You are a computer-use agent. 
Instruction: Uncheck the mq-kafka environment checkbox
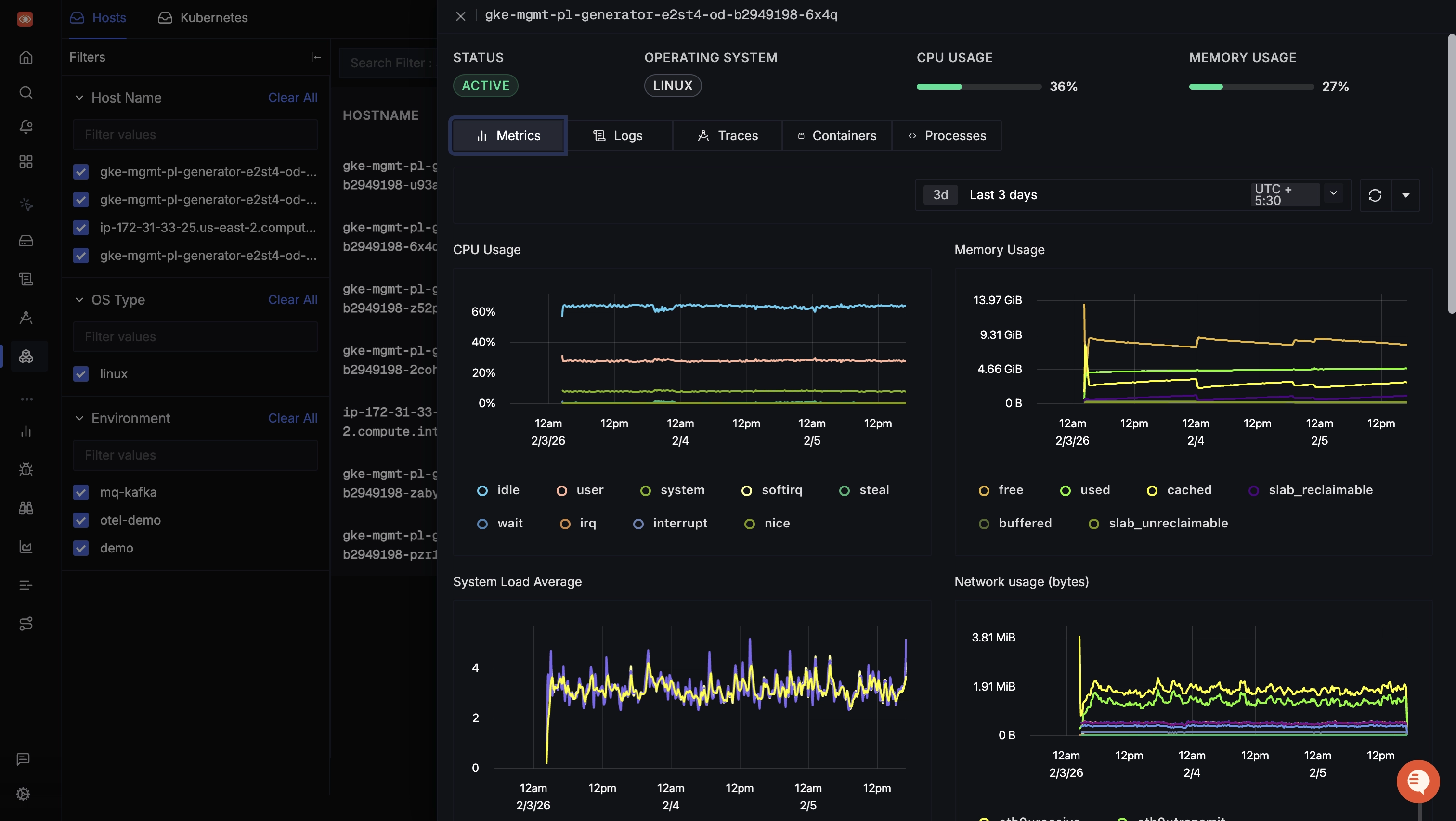81,492
